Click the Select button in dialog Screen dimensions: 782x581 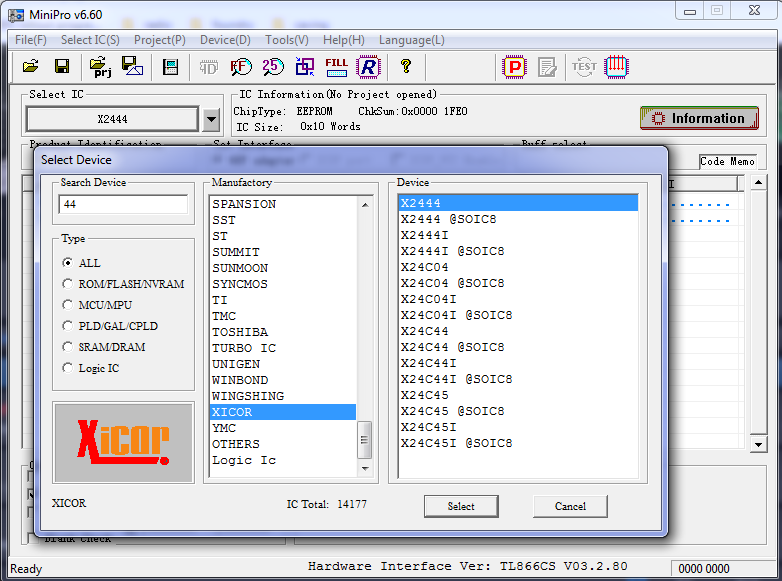[461, 506]
